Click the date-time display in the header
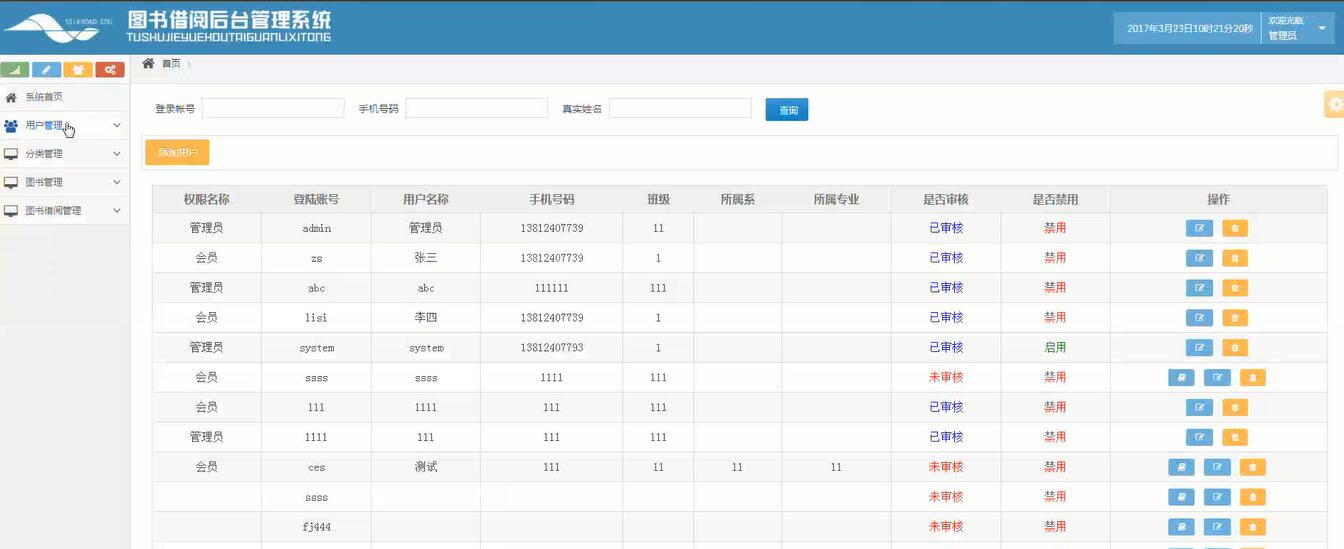The width and height of the screenshot is (1344, 549). [x=1189, y=29]
